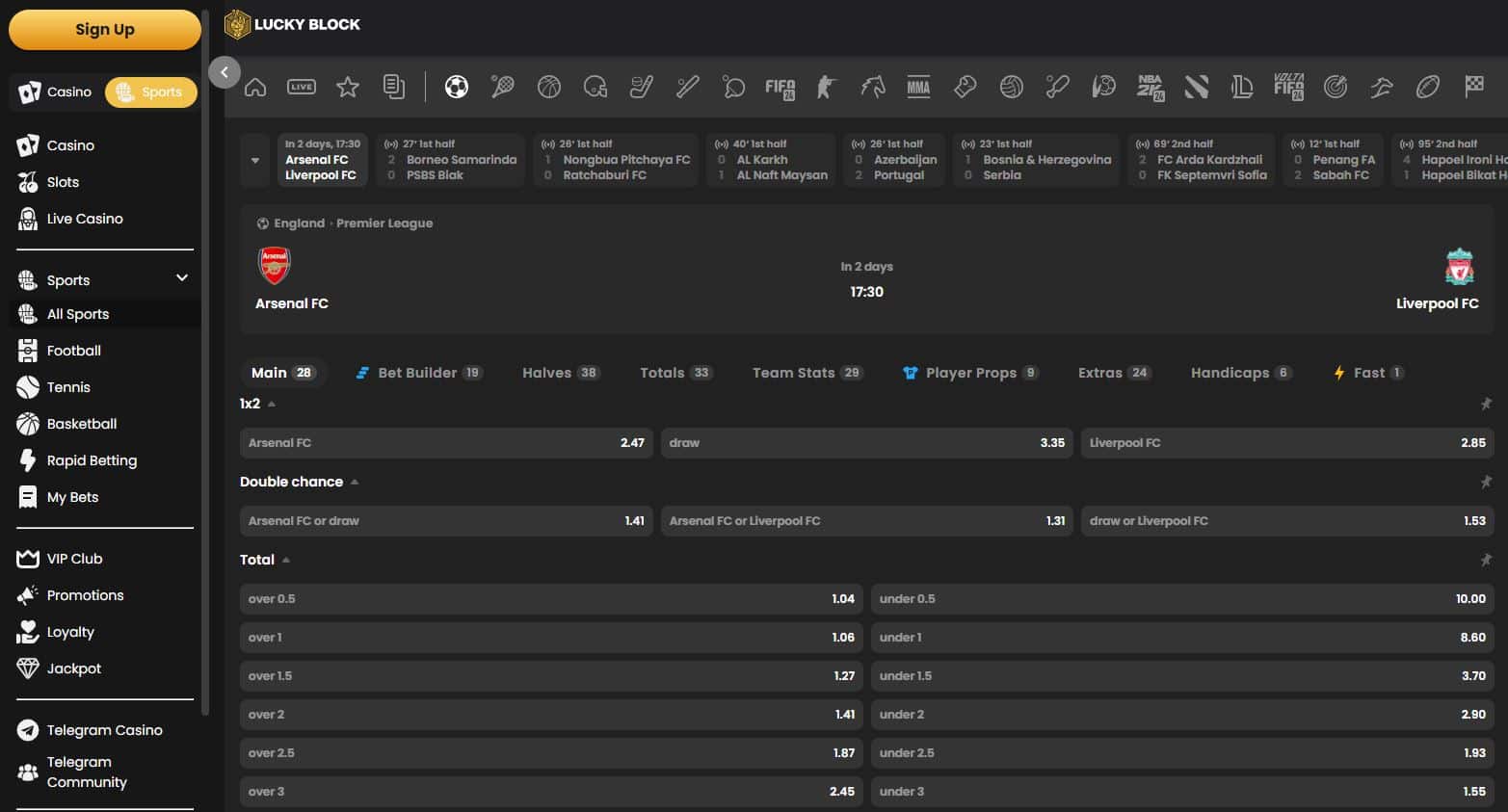Open the bet slip document icon
This screenshot has height=812, width=1508.
(394, 88)
